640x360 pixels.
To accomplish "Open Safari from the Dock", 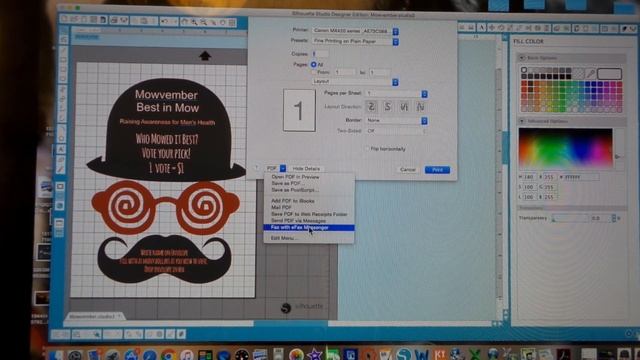I will (149, 355).
